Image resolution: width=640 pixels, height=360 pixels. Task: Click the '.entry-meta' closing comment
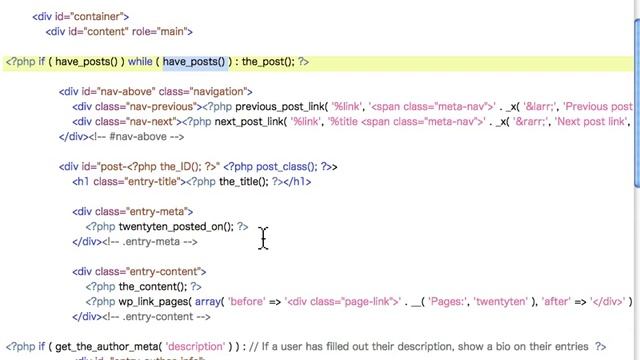[x=150, y=242]
